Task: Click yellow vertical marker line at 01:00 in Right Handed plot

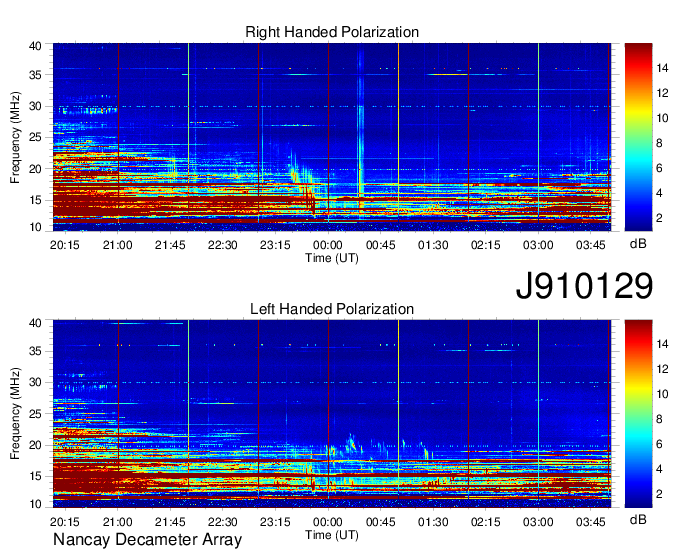Action: 398,133
